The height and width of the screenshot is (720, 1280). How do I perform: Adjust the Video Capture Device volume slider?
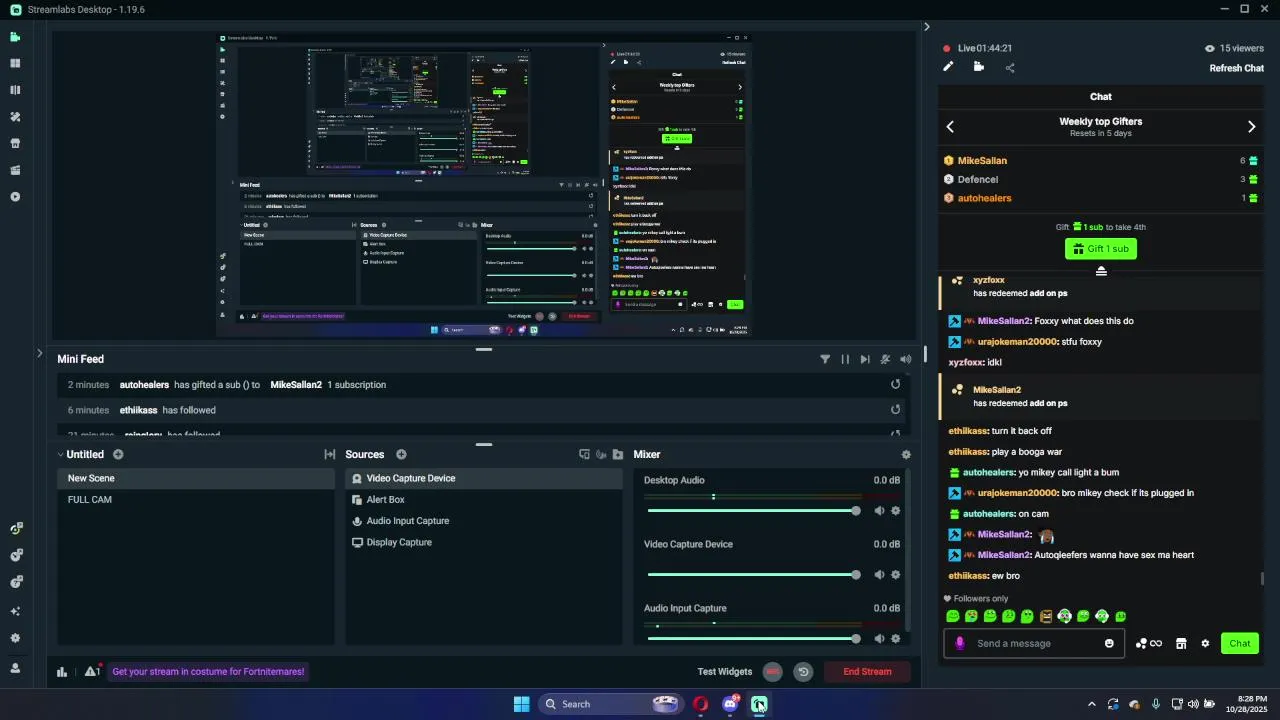(x=754, y=574)
